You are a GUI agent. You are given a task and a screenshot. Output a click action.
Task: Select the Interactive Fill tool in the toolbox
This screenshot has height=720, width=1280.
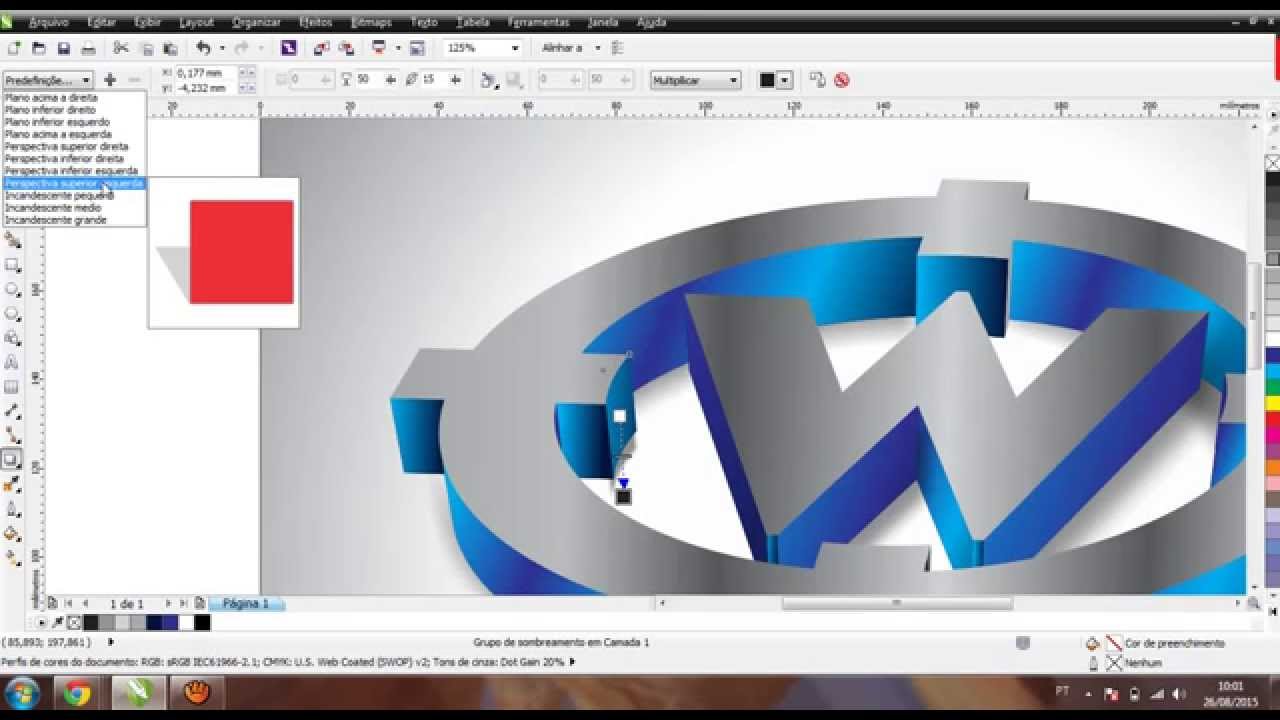click(12, 558)
